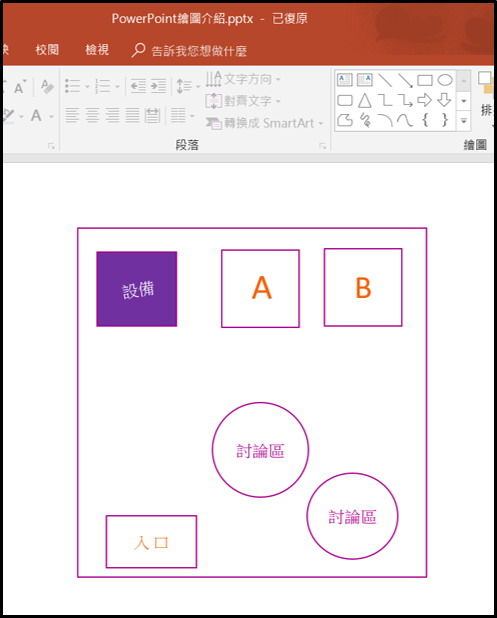Select the numbered list icon
497x618 pixels.
click(x=102, y=86)
